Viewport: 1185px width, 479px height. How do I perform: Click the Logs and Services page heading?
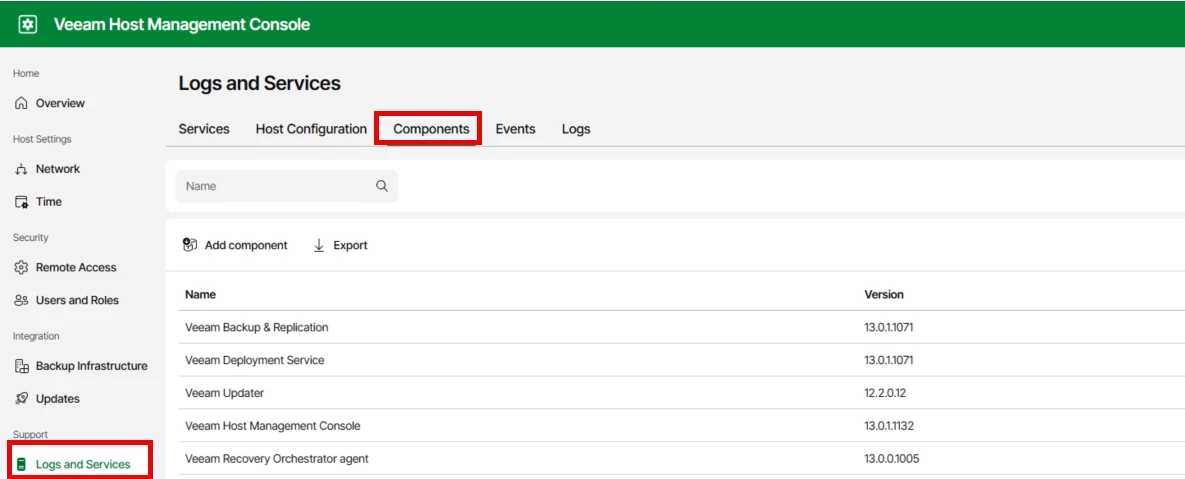pos(259,83)
